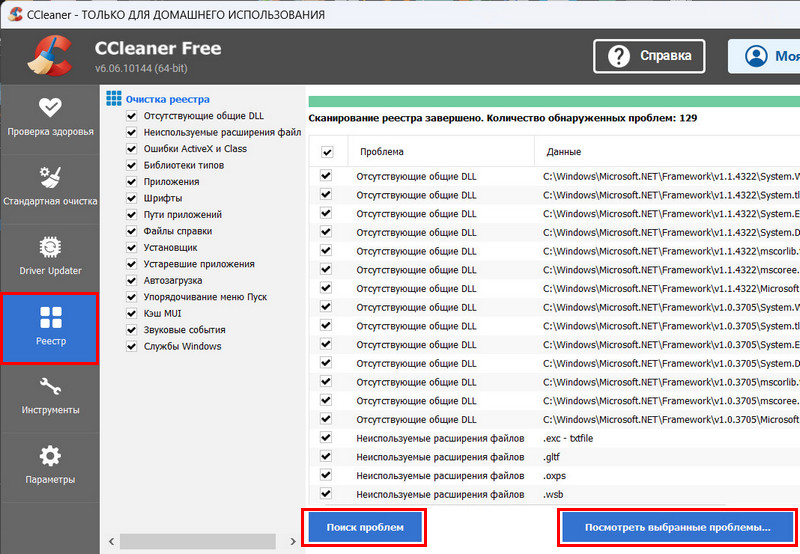Select the .wsb data cell

553,494
